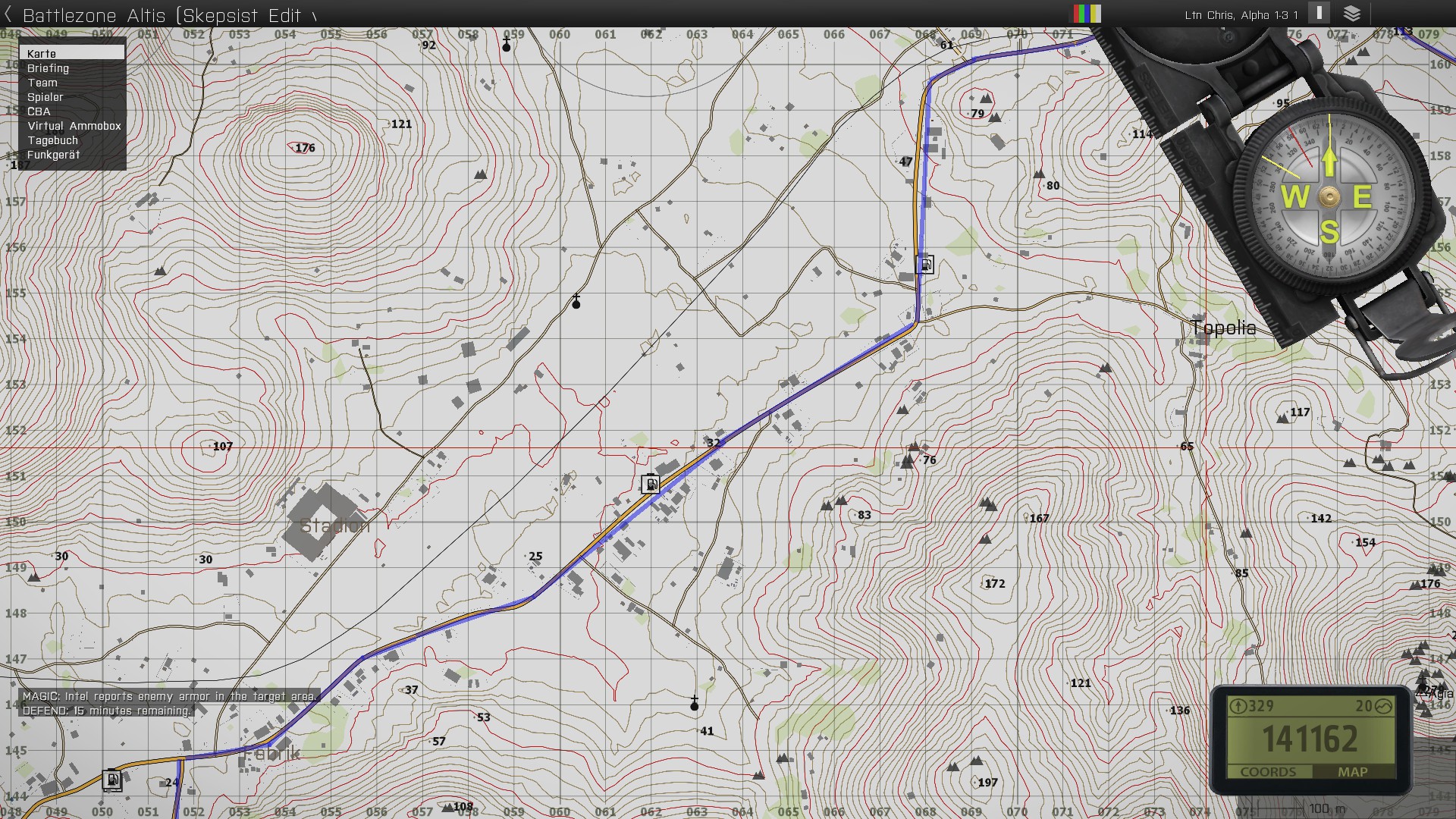Click chapel marker above height 41

tap(694, 703)
